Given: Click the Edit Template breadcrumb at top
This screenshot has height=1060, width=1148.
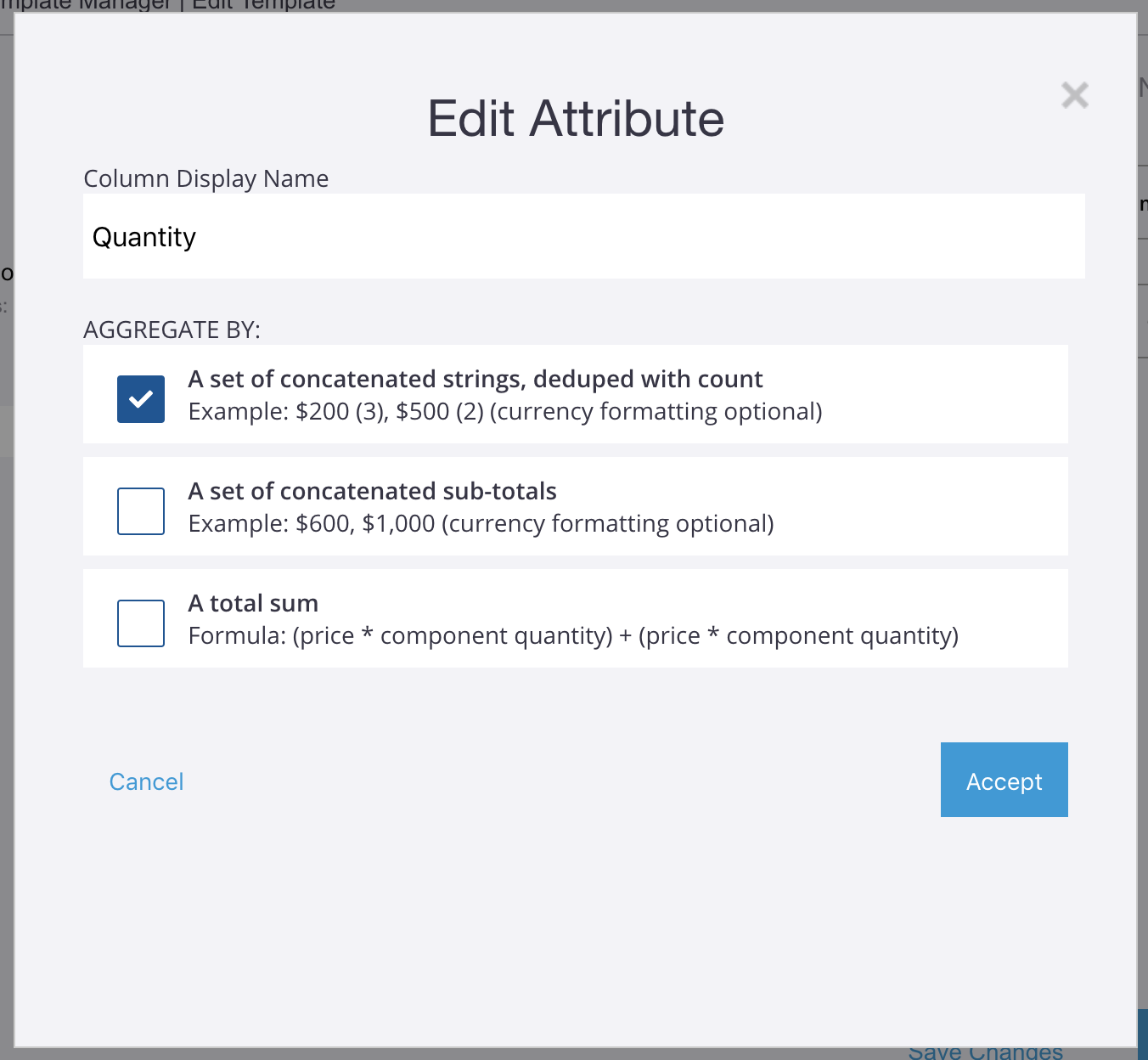Looking at the screenshot, I should [263, 5].
